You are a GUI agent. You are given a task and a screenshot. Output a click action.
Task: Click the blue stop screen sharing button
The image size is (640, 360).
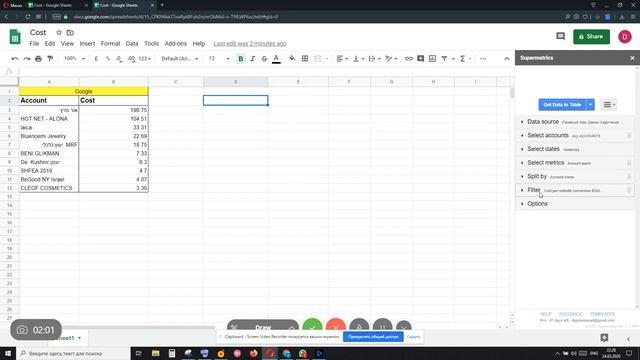(x=373, y=337)
